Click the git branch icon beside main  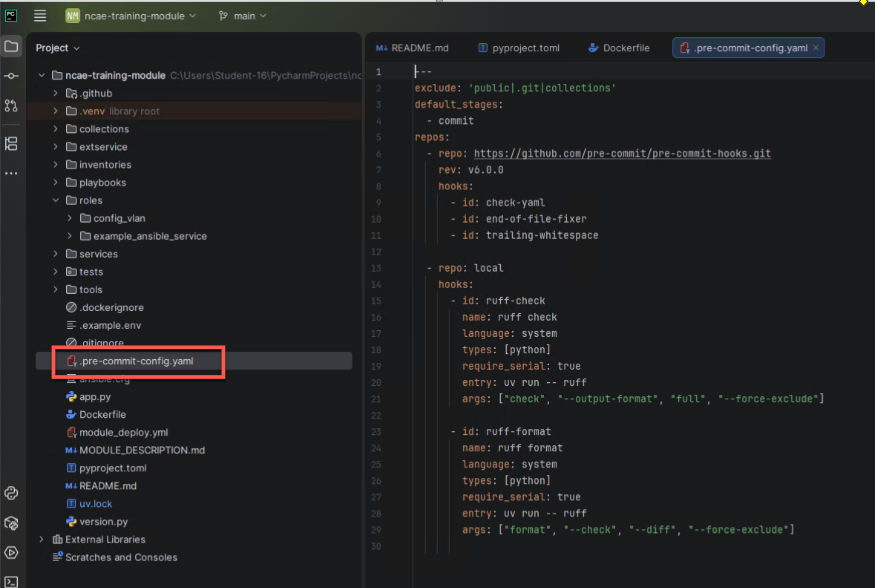[x=223, y=16]
